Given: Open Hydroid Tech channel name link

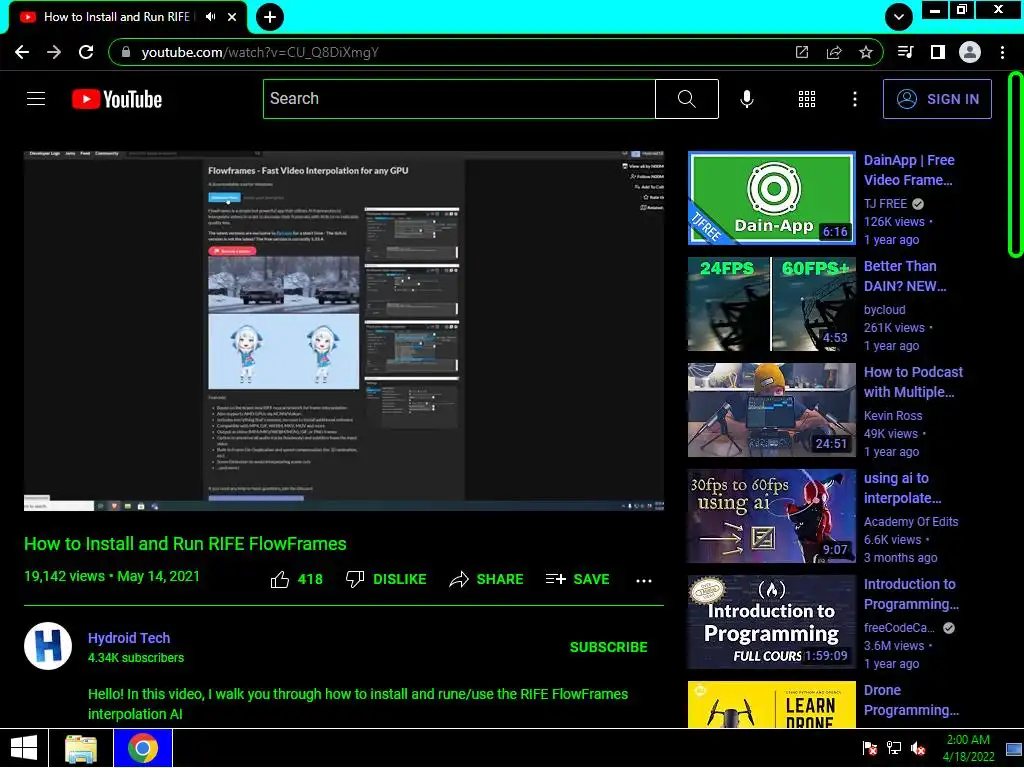Looking at the screenshot, I should pos(129,638).
